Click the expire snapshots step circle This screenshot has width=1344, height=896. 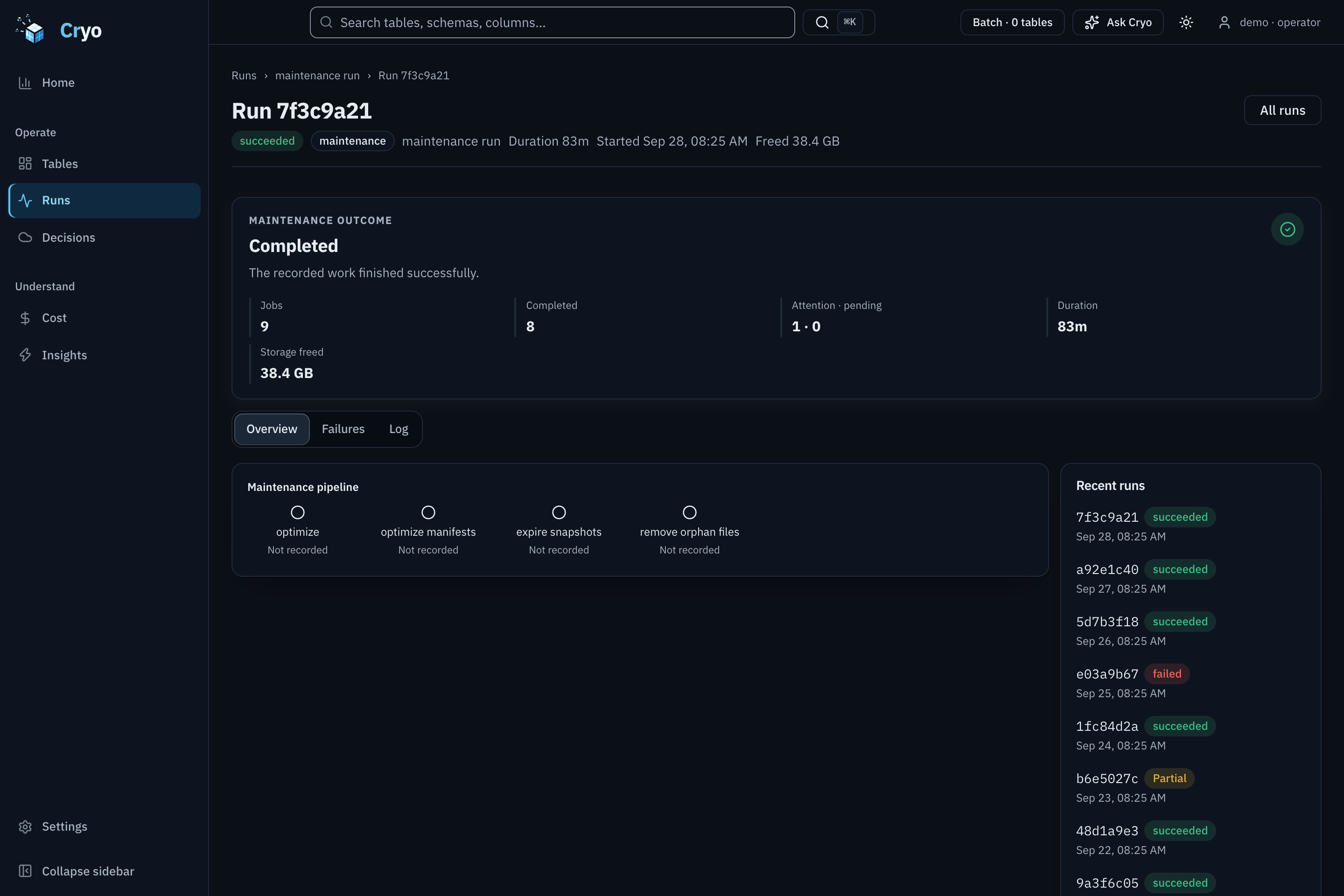pos(559,512)
